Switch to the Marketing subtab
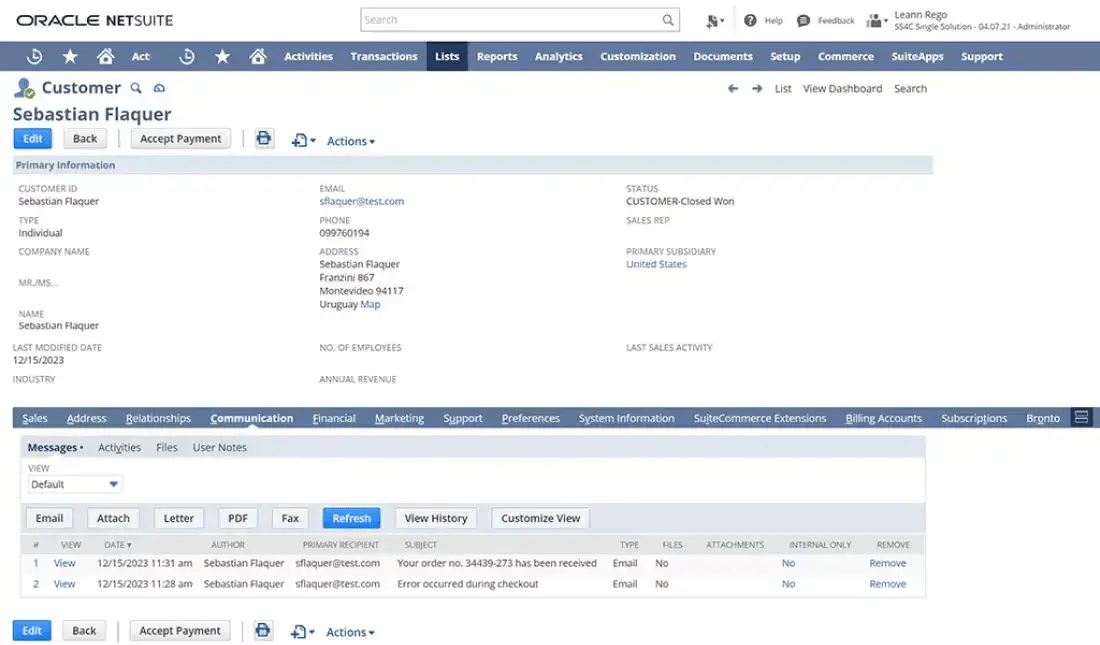Image resolution: width=1100 pixels, height=645 pixels. [399, 418]
